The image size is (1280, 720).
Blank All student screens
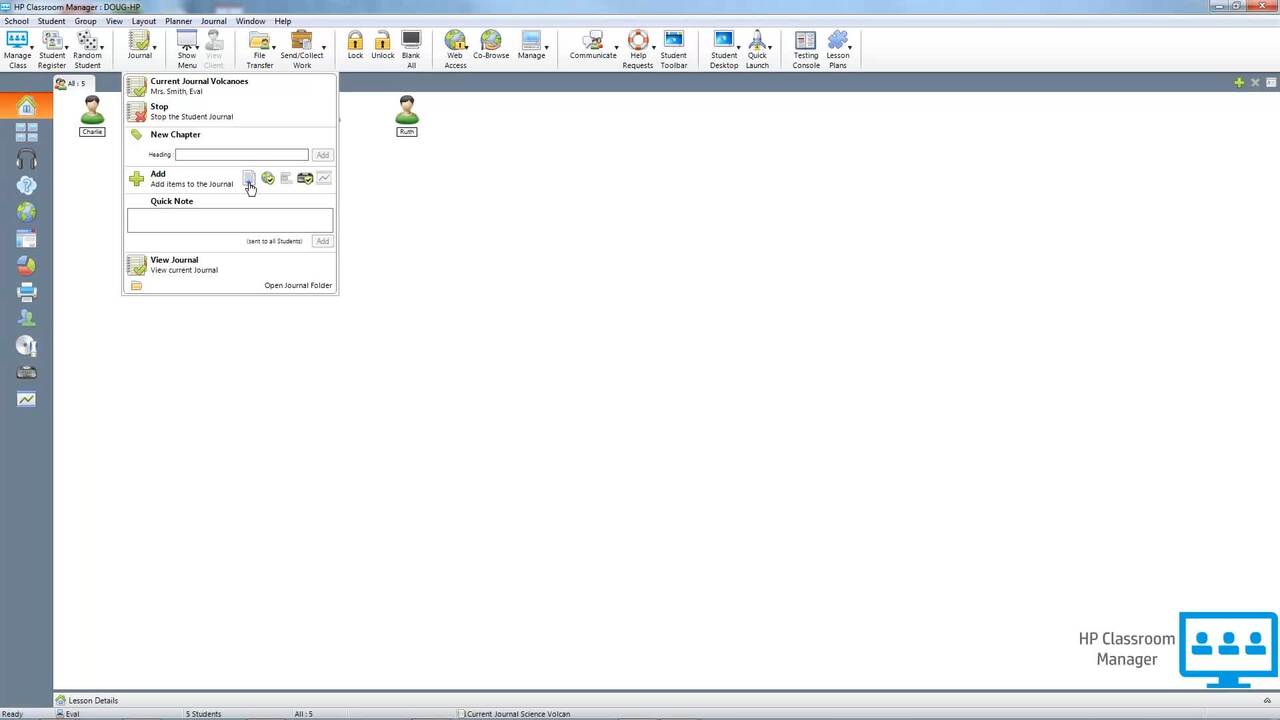(411, 49)
